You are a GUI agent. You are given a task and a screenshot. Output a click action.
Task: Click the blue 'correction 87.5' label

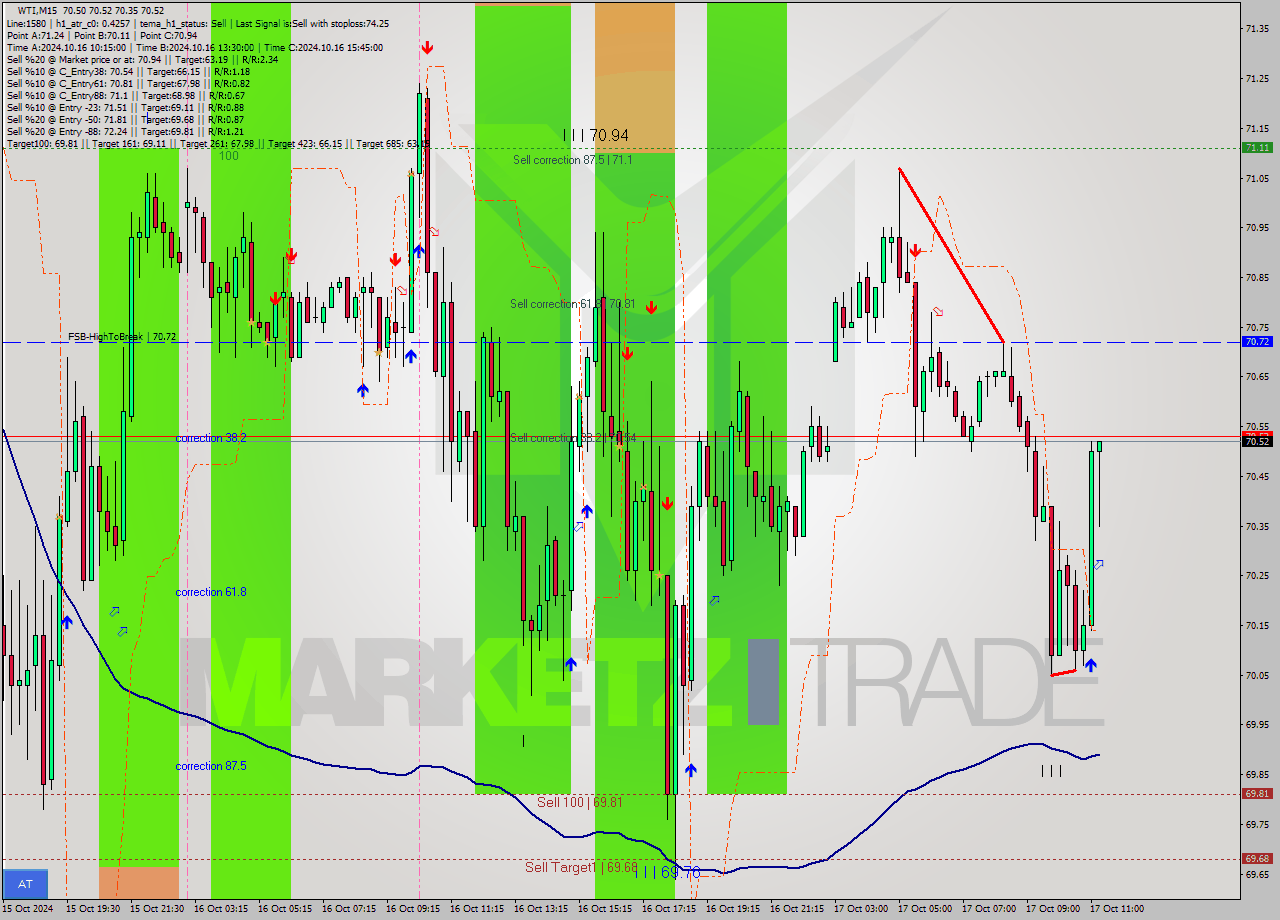coord(211,766)
